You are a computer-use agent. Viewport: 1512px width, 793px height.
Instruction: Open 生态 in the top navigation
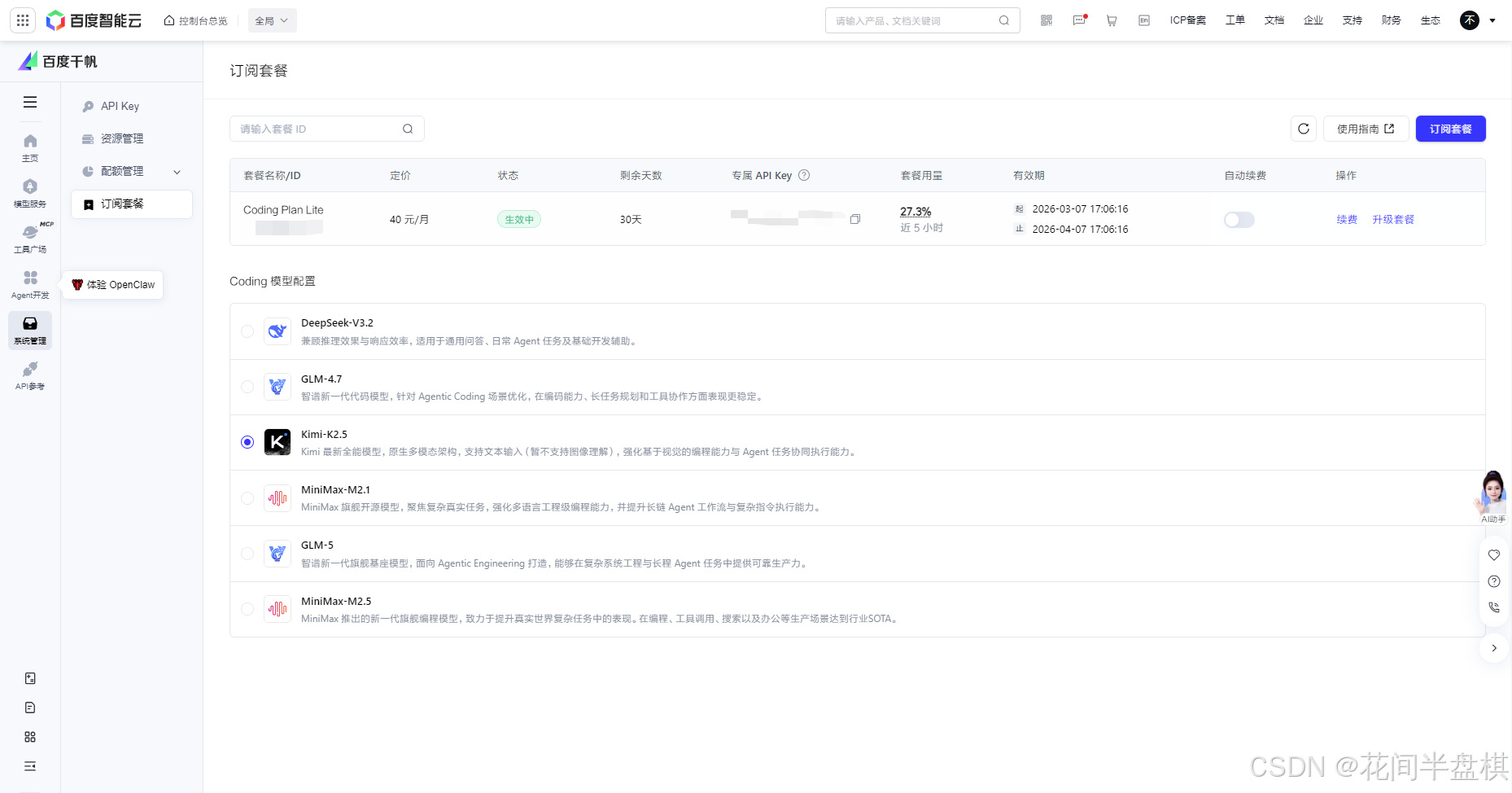coord(1431,20)
